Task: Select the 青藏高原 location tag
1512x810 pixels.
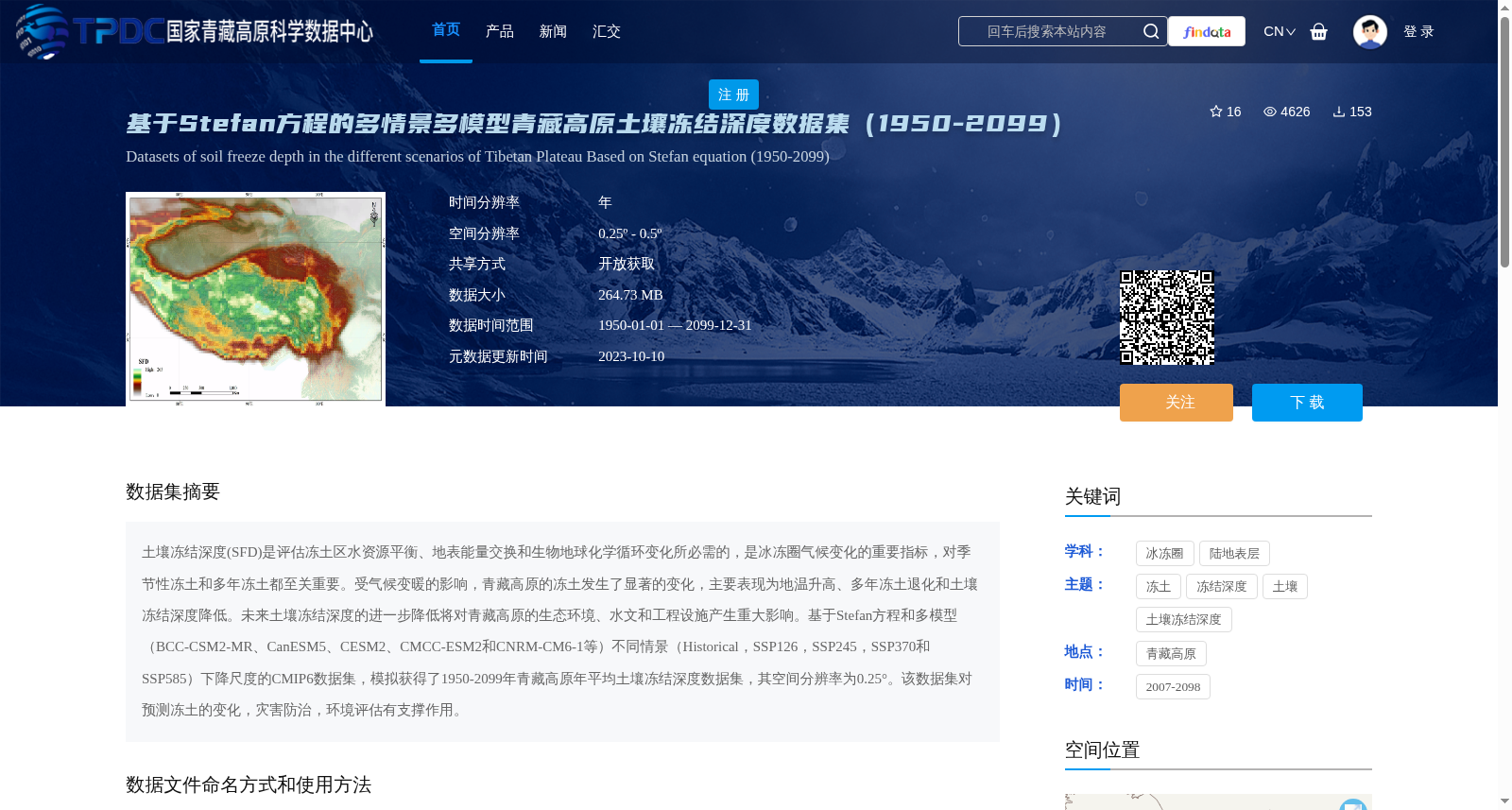Action: 1171,654
